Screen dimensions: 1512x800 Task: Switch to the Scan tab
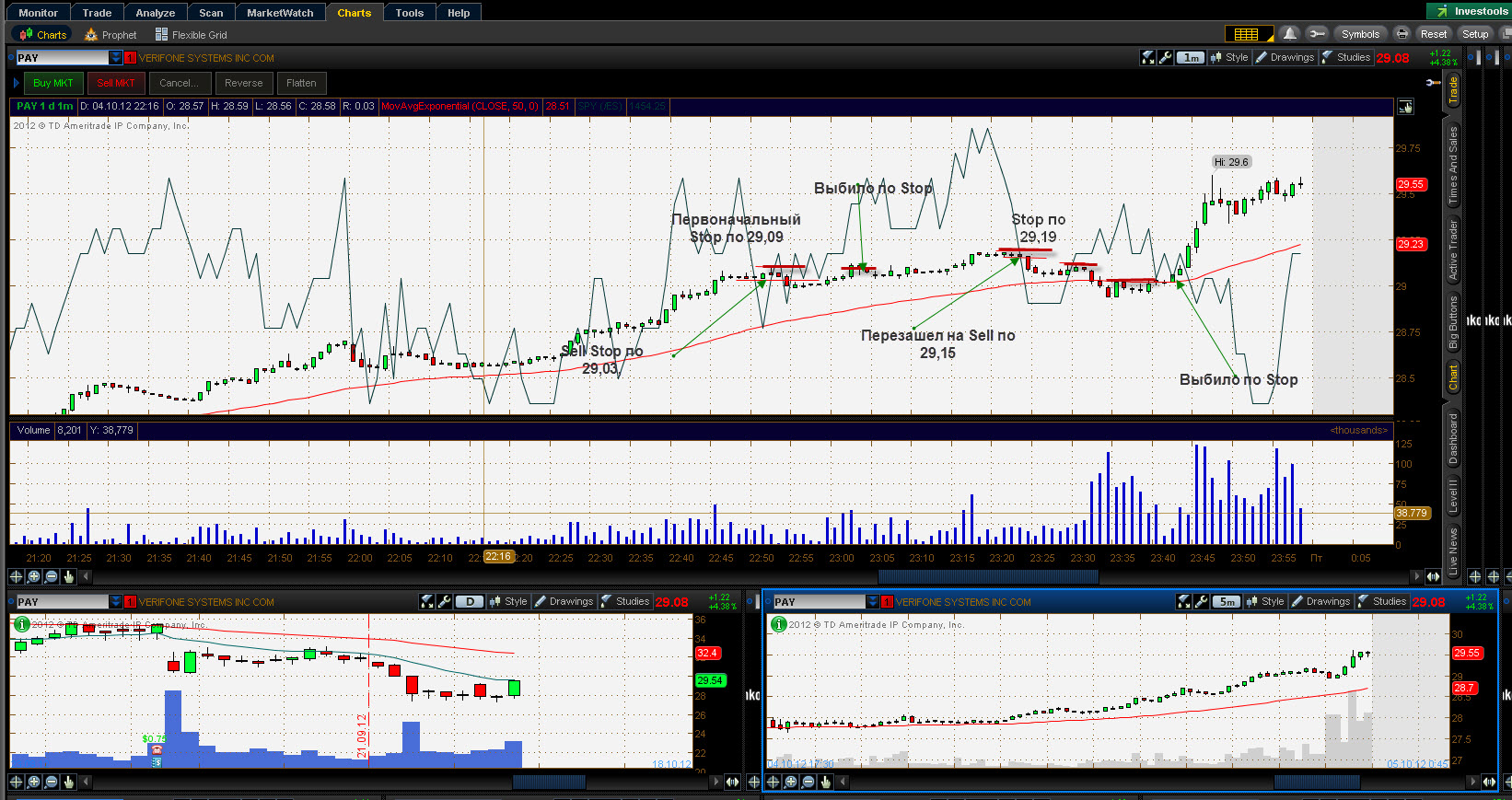tap(211, 12)
